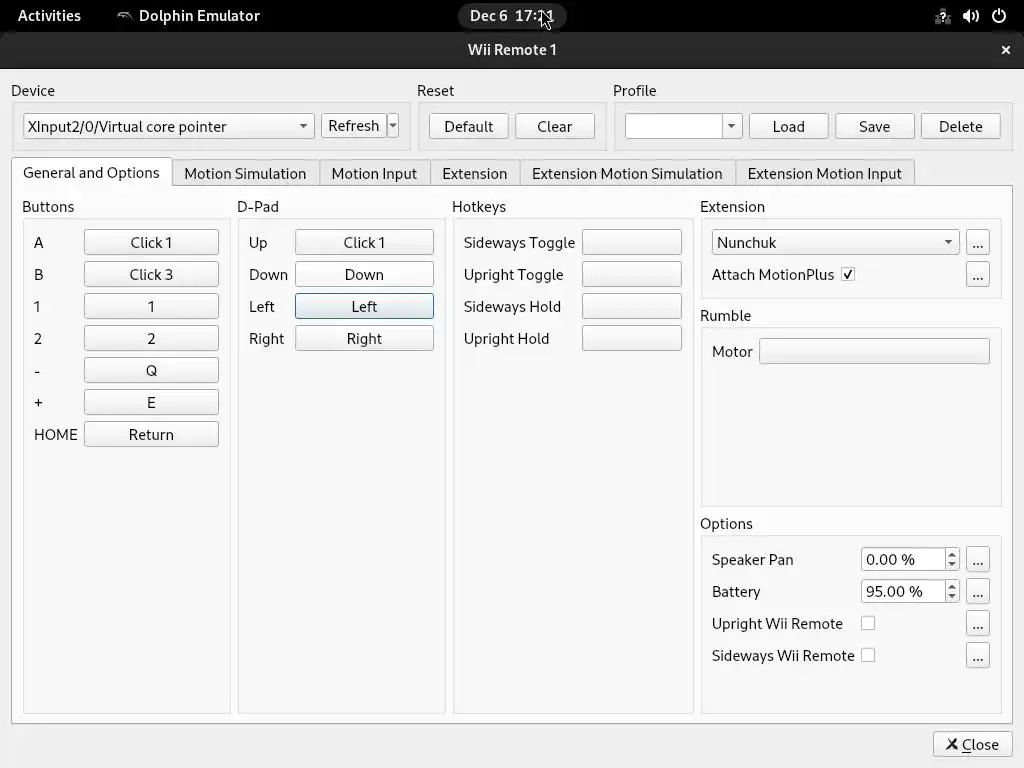1024x768 pixels.
Task: Open Attach MotionPlus ellipsis settings button
Action: pos(977,274)
